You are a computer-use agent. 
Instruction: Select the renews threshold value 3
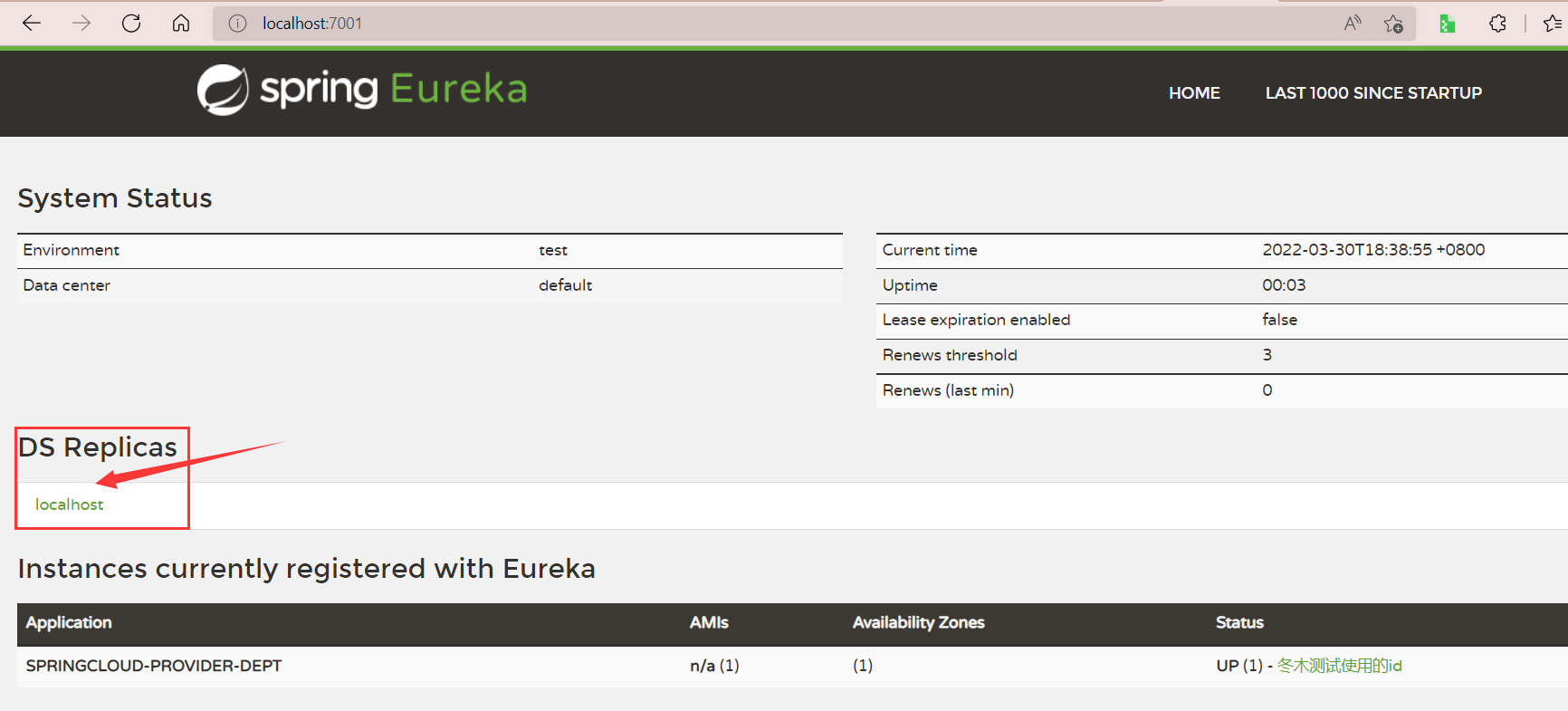point(1267,355)
